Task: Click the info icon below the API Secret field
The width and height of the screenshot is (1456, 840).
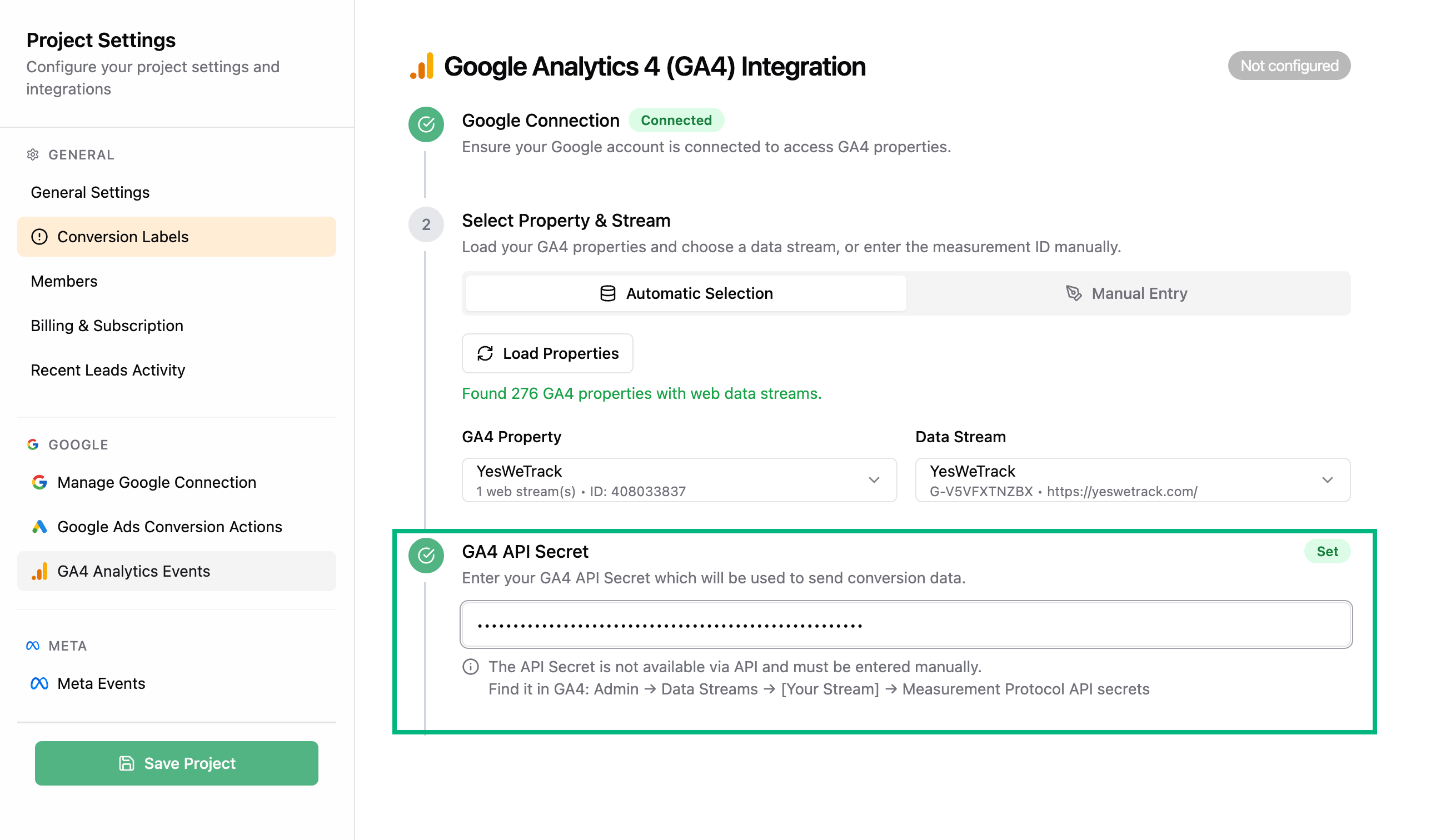Action: pos(470,666)
